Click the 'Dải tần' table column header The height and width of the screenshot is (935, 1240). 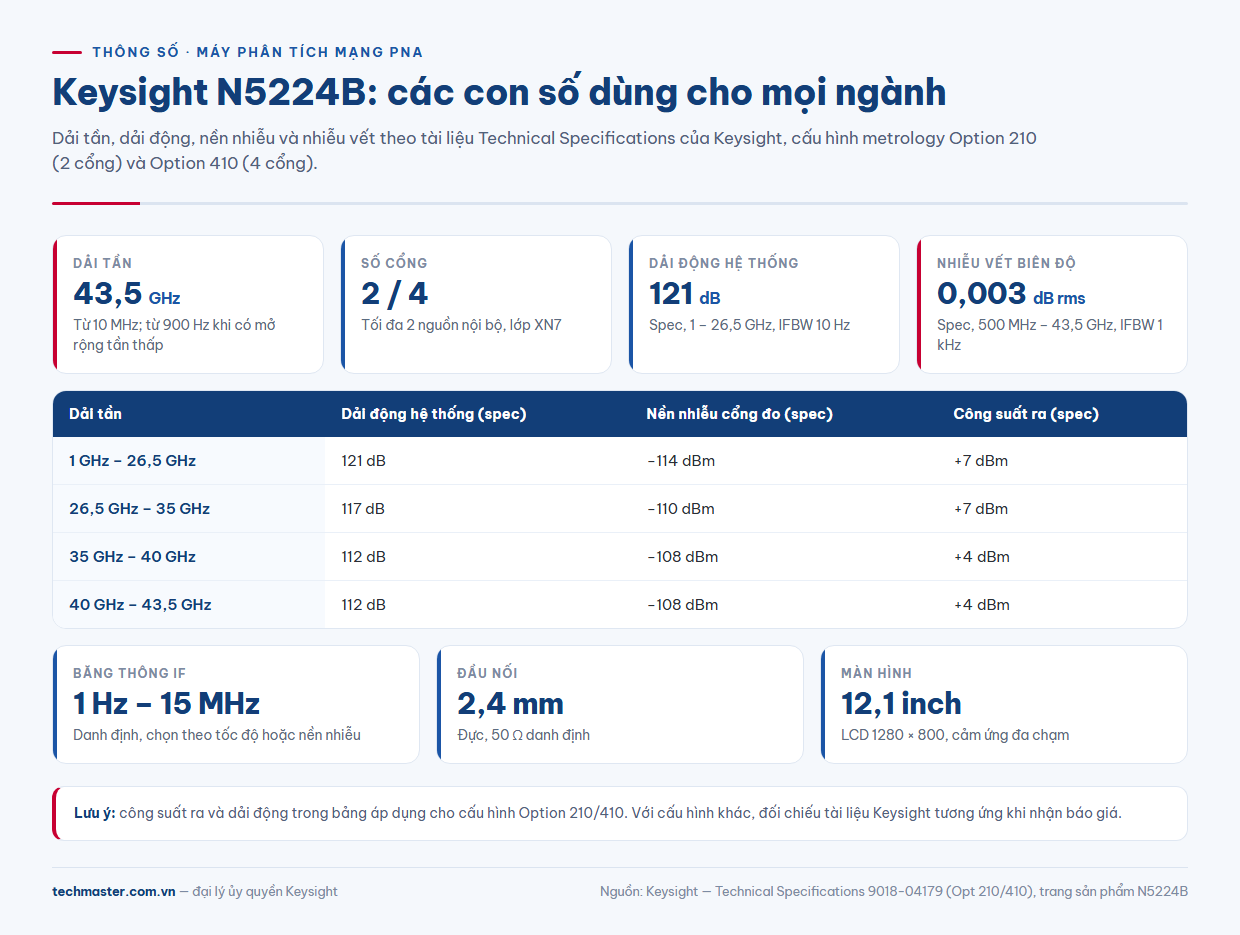95,414
